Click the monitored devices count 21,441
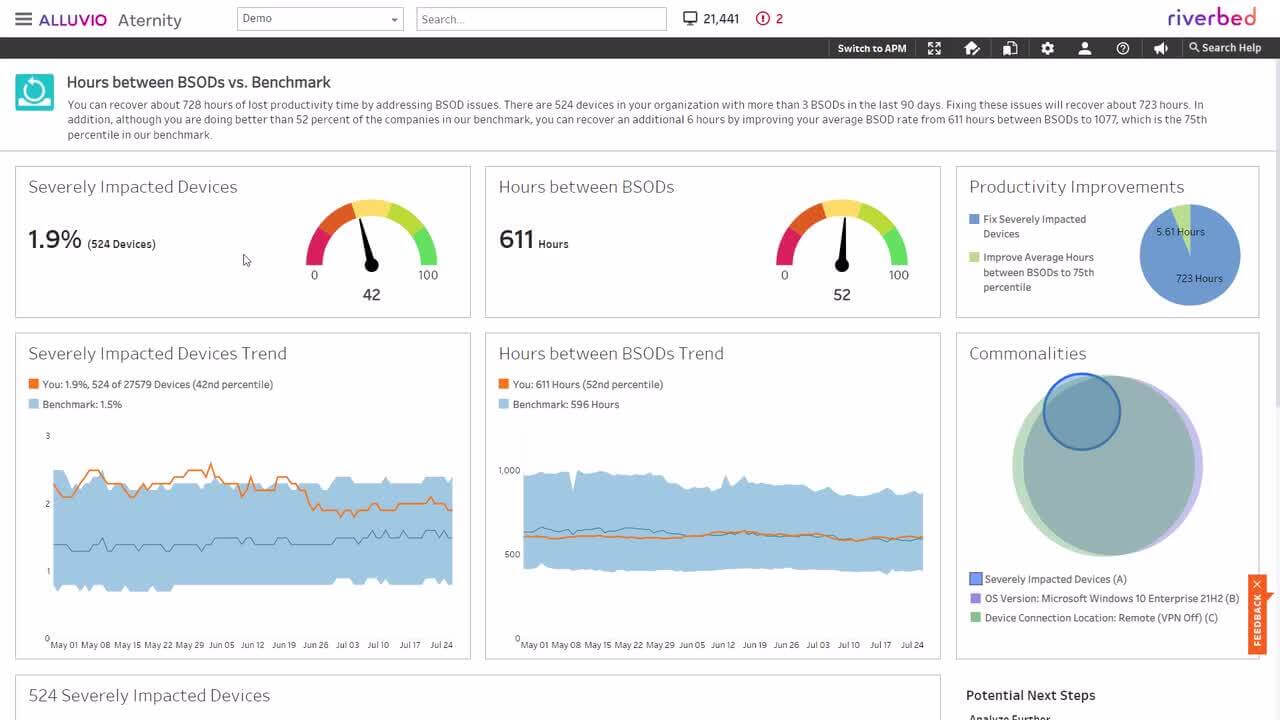 click(711, 19)
